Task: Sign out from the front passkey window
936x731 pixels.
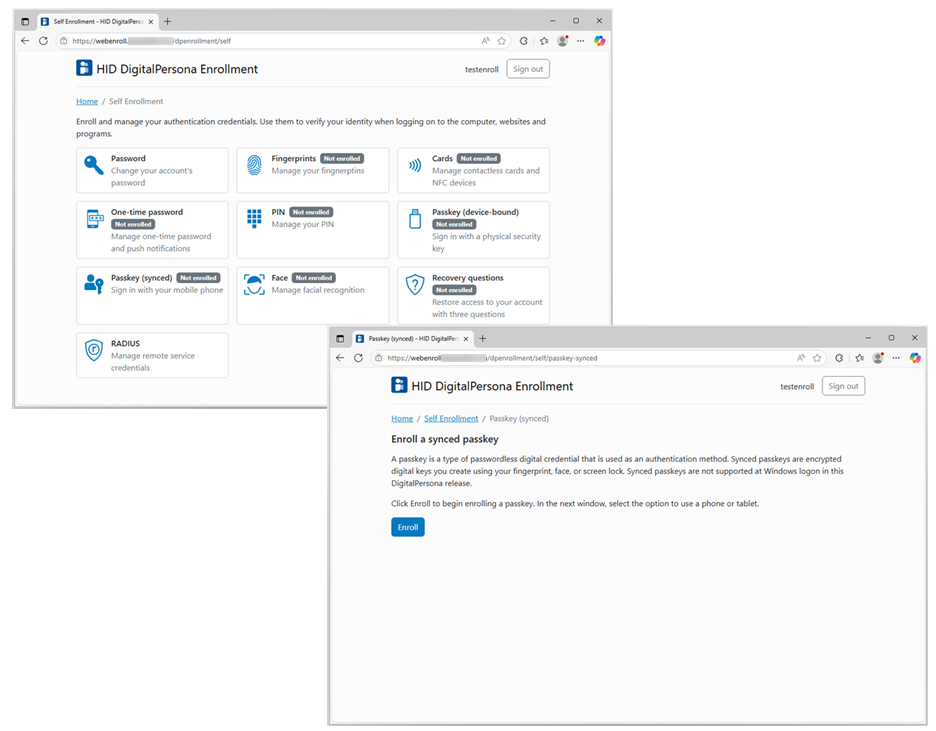Action: [x=842, y=386]
